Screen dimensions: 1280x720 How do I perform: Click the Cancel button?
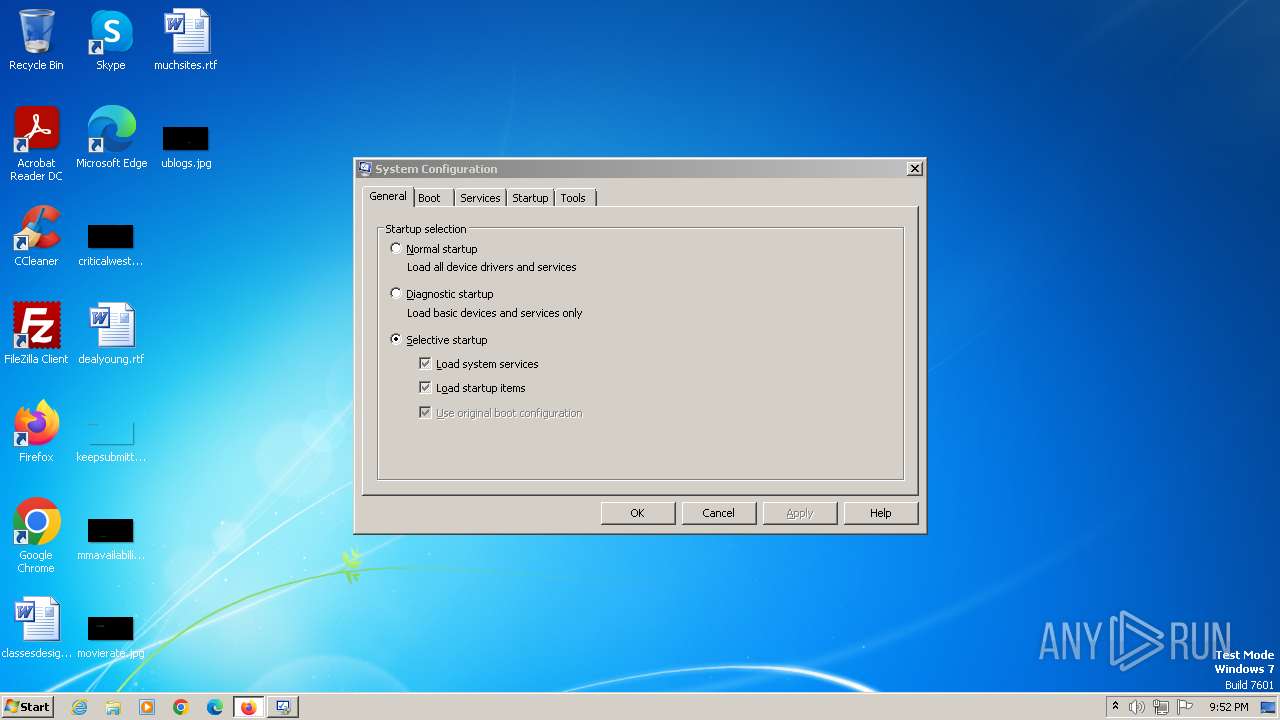click(x=718, y=513)
